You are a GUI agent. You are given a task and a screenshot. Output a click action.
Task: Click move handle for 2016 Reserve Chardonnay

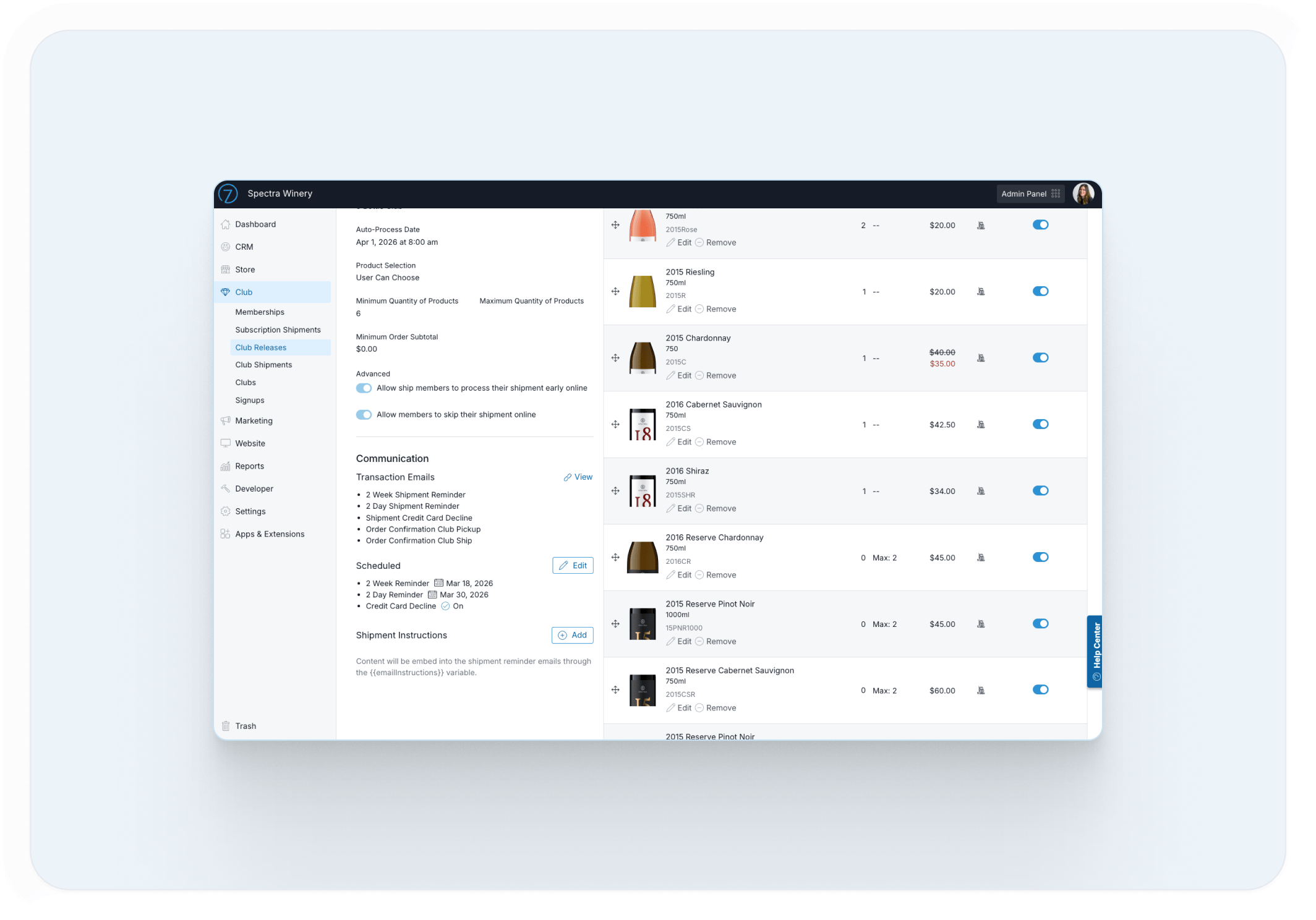coord(615,557)
